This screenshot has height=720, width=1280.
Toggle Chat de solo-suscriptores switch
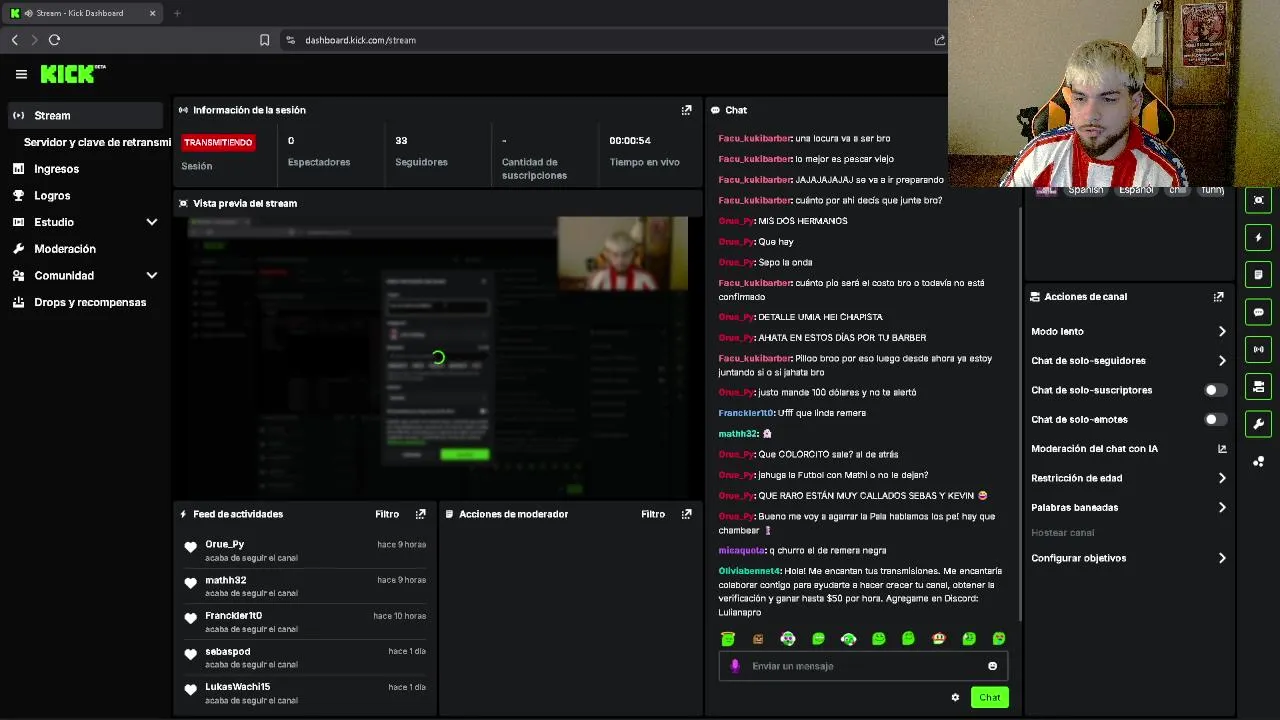(x=1214, y=390)
